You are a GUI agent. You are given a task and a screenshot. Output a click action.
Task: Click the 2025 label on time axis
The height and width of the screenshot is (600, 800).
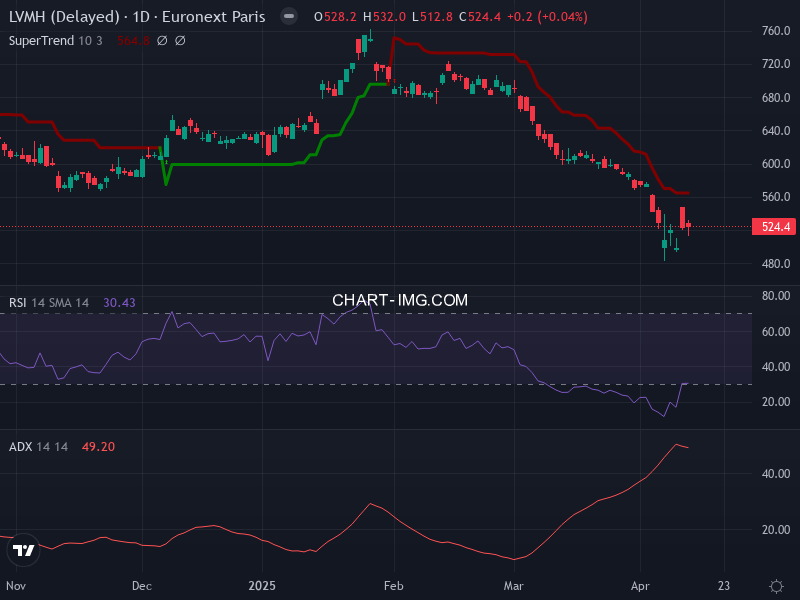[x=262, y=586]
